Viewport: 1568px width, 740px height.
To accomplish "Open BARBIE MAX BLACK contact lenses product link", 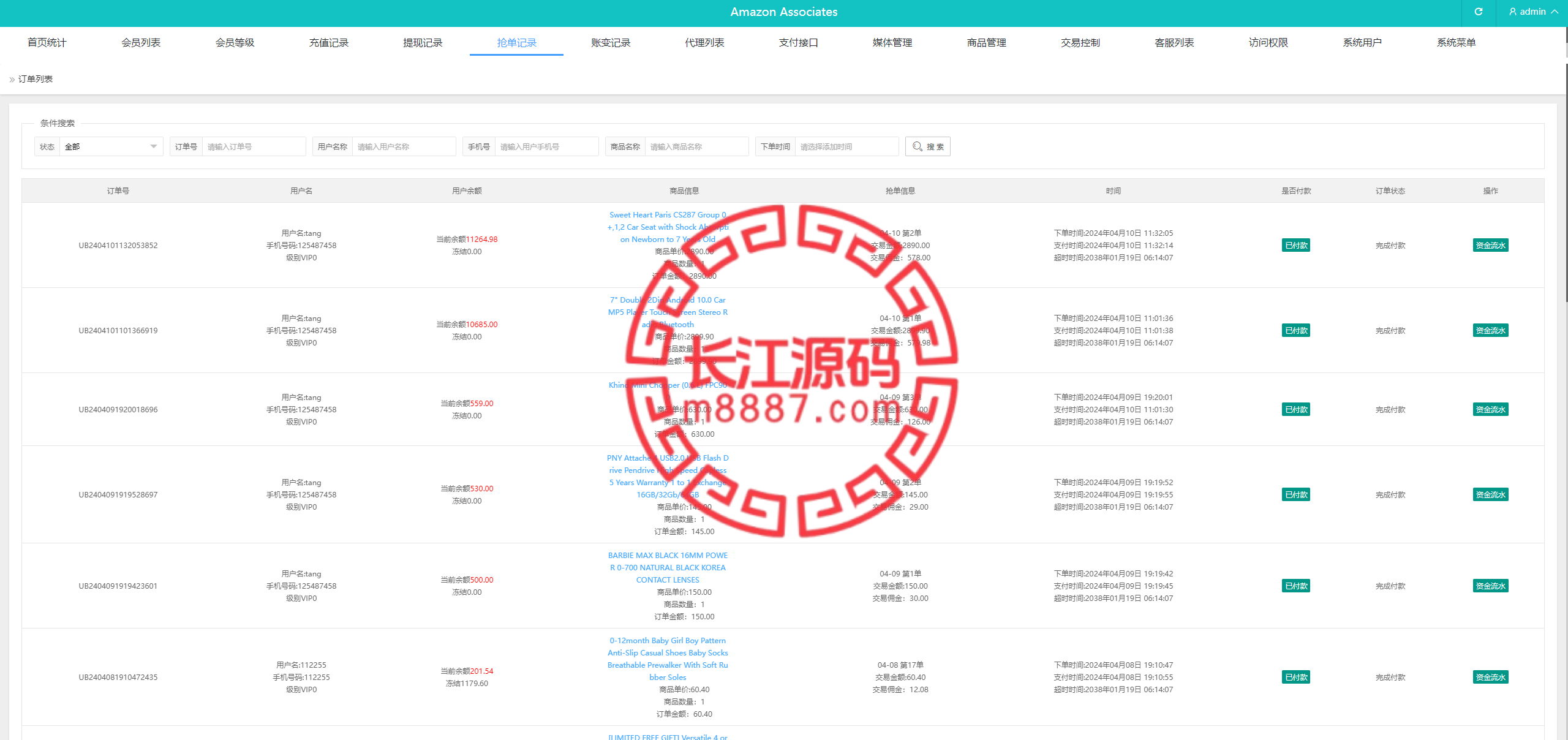I will click(x=668, y=568).
